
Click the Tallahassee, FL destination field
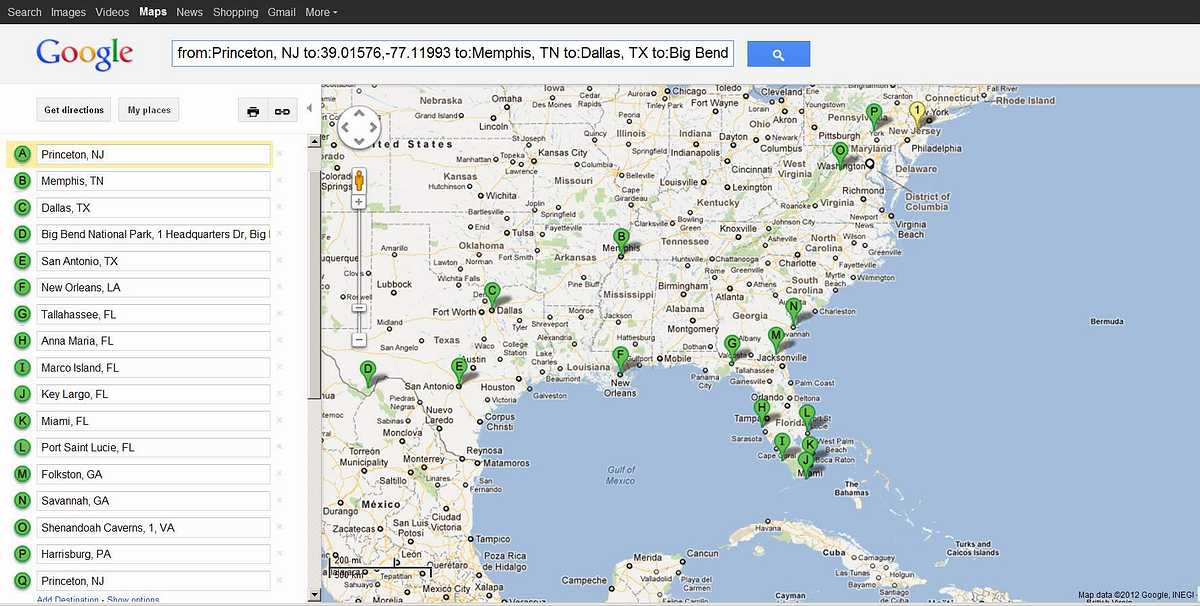153,314
